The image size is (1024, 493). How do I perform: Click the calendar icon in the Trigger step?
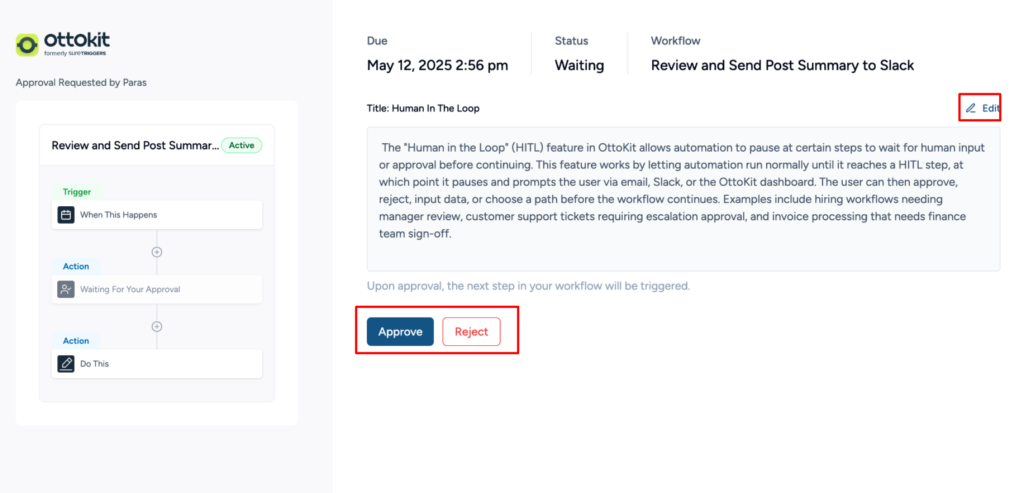(66, 214)
